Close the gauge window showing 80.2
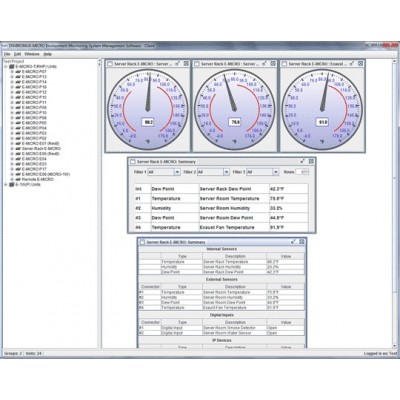 click(x=186, y=63)
